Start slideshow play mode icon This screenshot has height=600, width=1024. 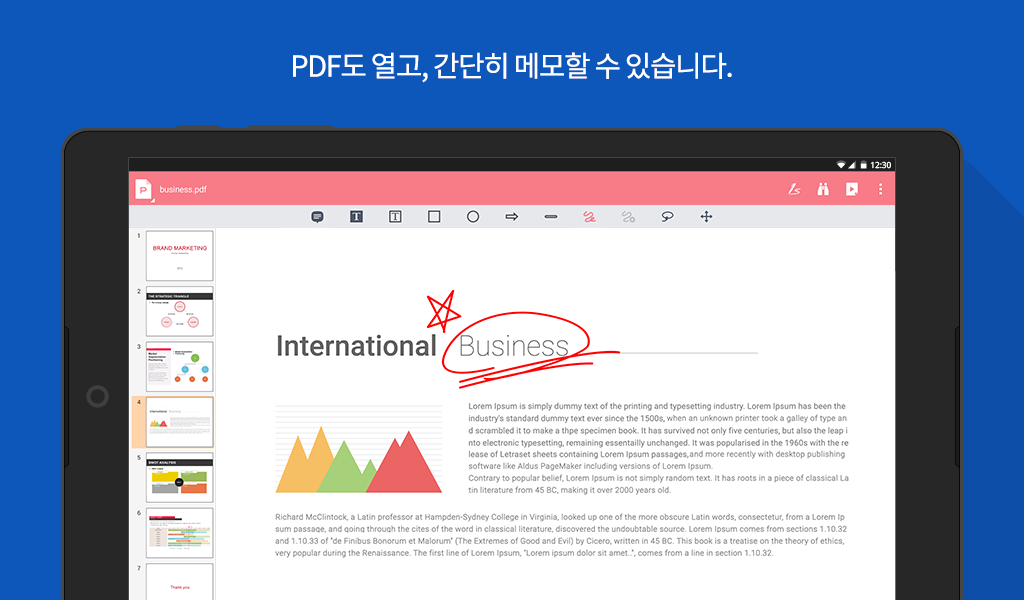point(852,189)
